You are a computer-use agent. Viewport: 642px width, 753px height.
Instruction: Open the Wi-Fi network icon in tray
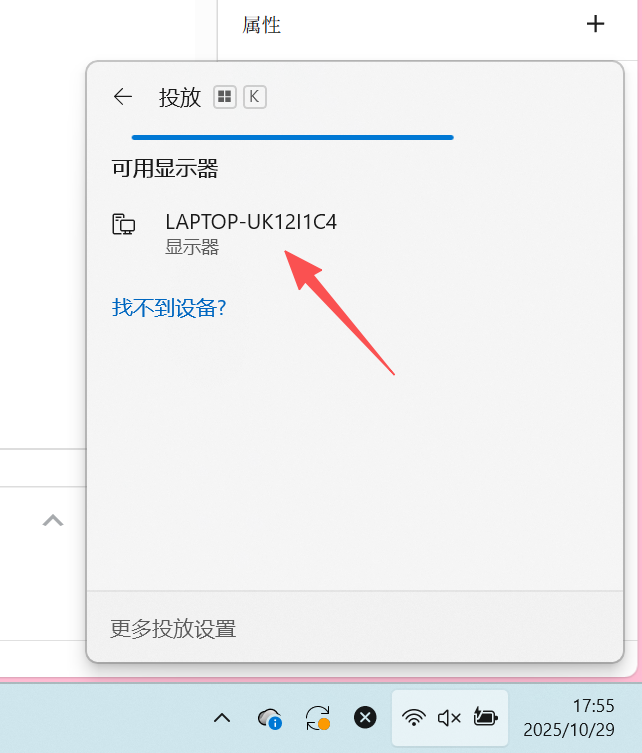(x=413, y=718)
